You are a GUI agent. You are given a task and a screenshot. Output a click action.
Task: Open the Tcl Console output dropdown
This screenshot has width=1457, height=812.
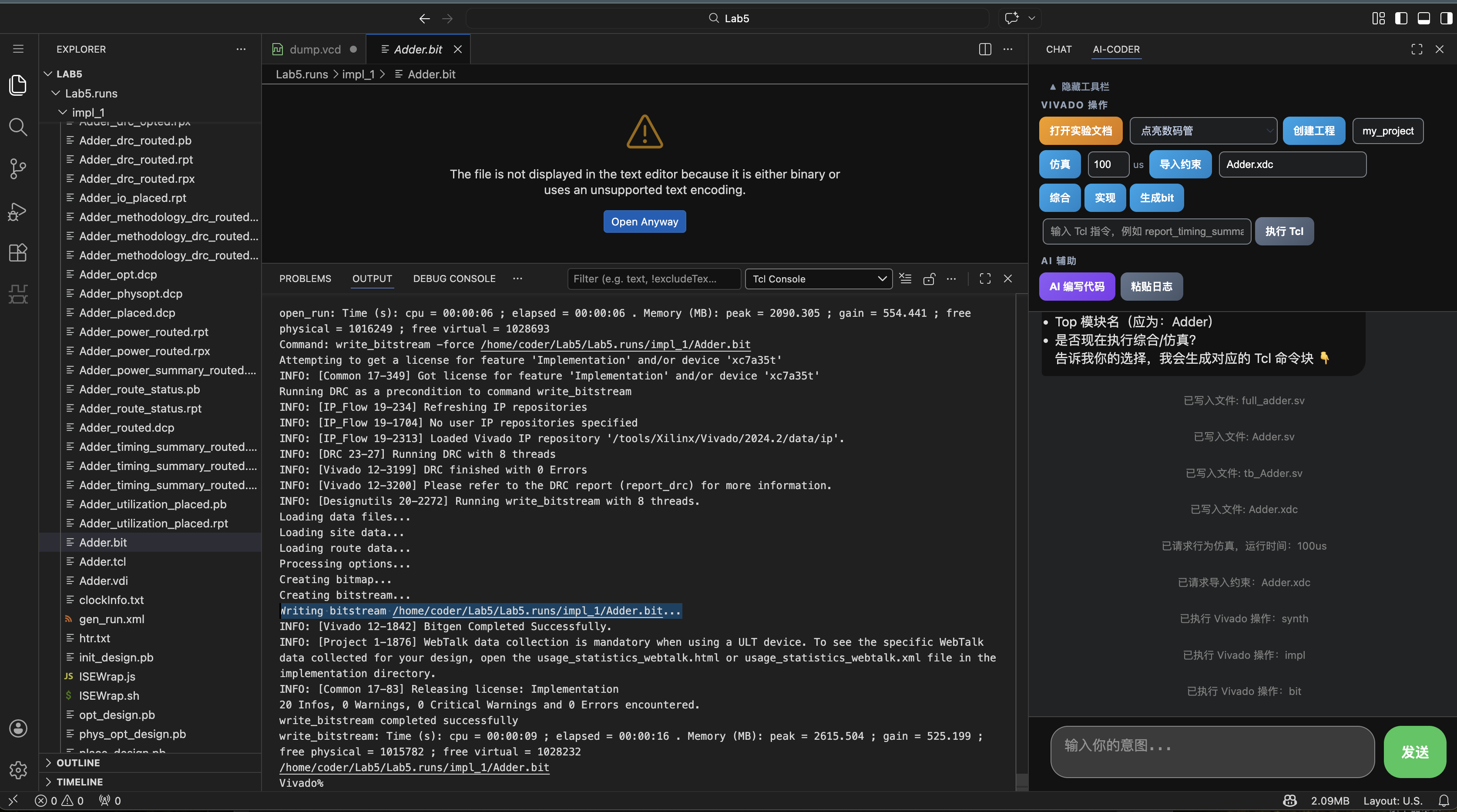[x=818, y=279]
